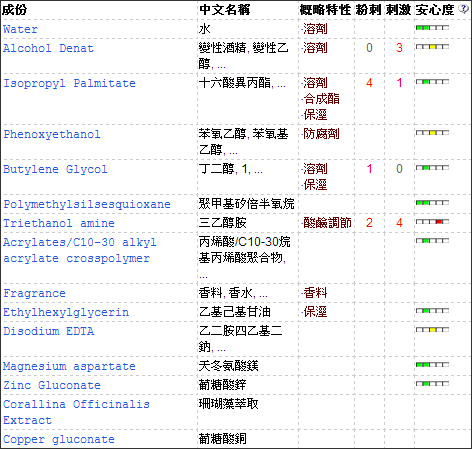The width and height of the screenshot is (472, 449).
Task: Click the 成份 column header
Action: click(14, 10)
